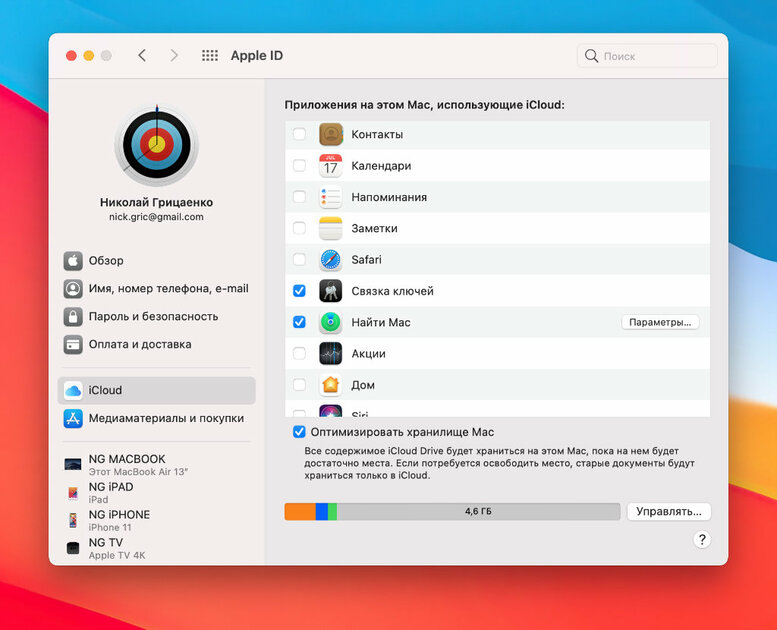Enable the Акции checkbox
The height and width of the screenshot is (630, 777).
tap(299, 353)
